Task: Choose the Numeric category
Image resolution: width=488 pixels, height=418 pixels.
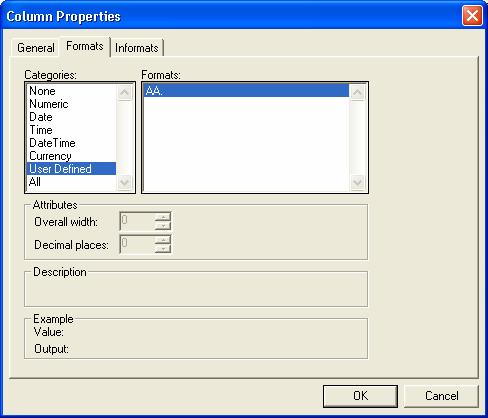Action: tap(71, 104)
